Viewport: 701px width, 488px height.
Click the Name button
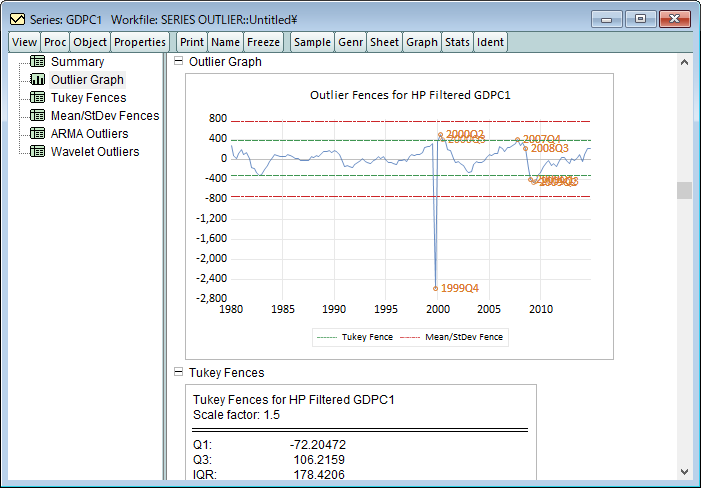click(225, 42)
